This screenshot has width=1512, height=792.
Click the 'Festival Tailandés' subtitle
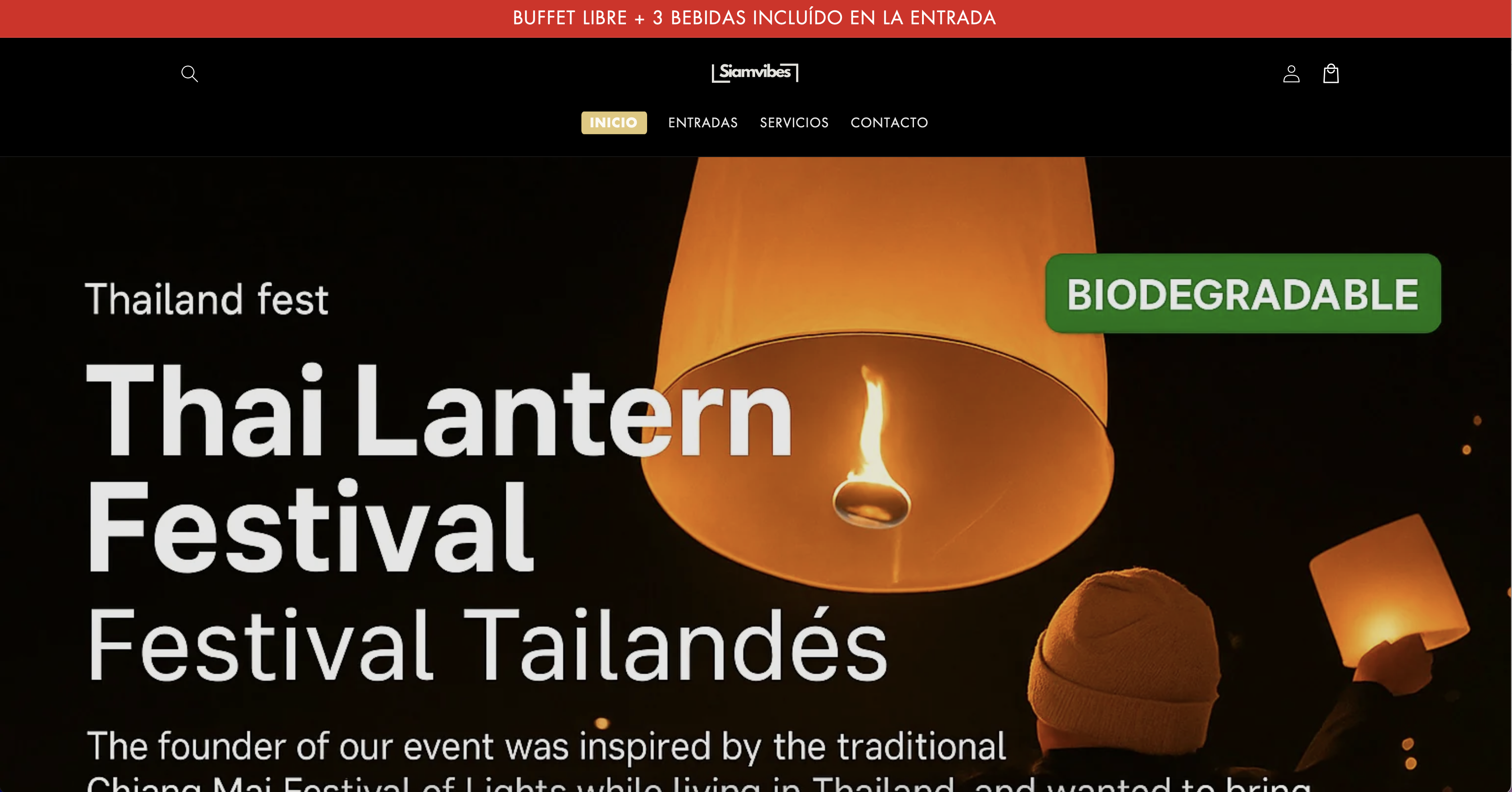pos(487,645)
